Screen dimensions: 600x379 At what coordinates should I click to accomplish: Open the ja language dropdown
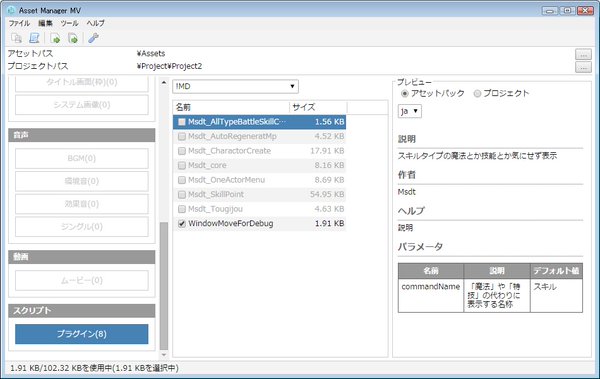(410, 111)
